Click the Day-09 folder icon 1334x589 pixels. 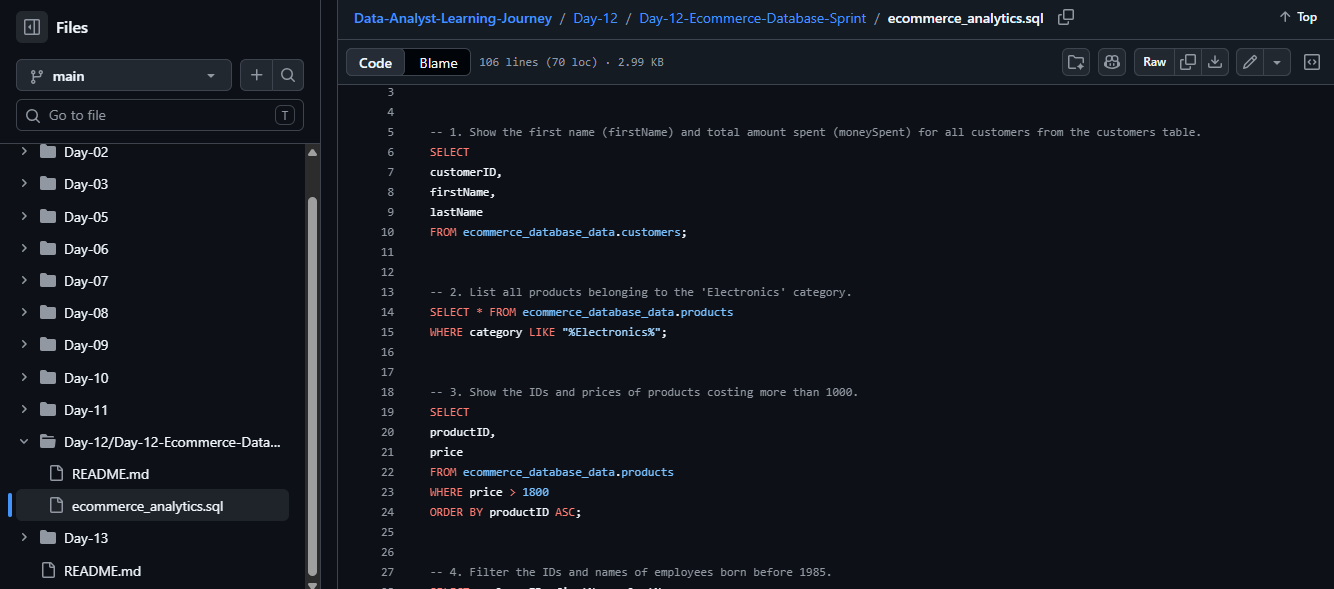pyautogui.click(x=48, y=345)
